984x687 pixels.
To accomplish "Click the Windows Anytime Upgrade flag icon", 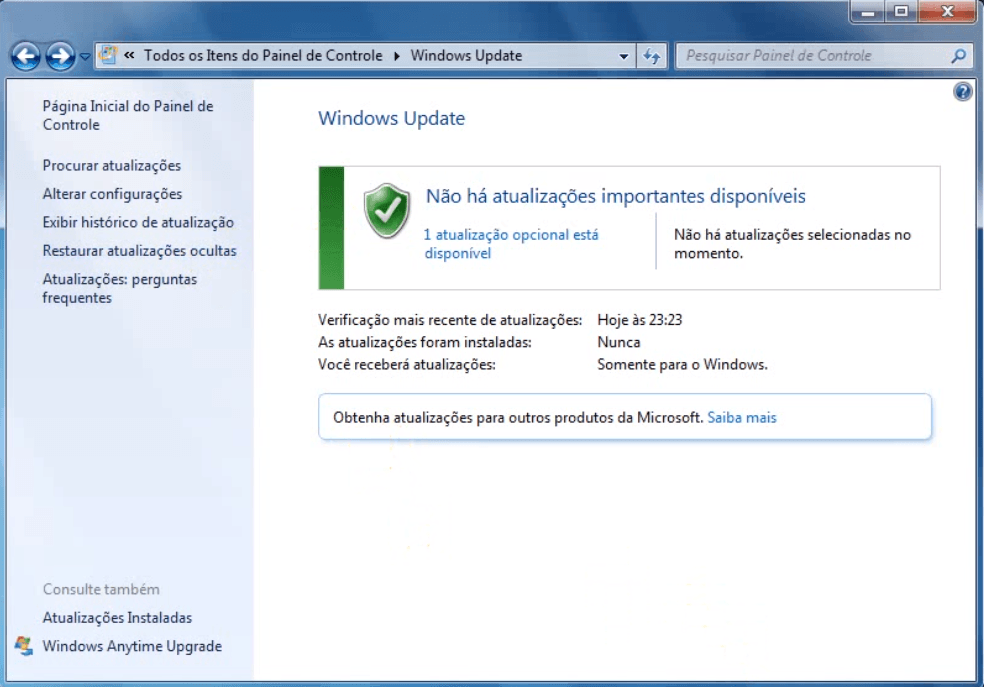I will [x=24, y=646].
